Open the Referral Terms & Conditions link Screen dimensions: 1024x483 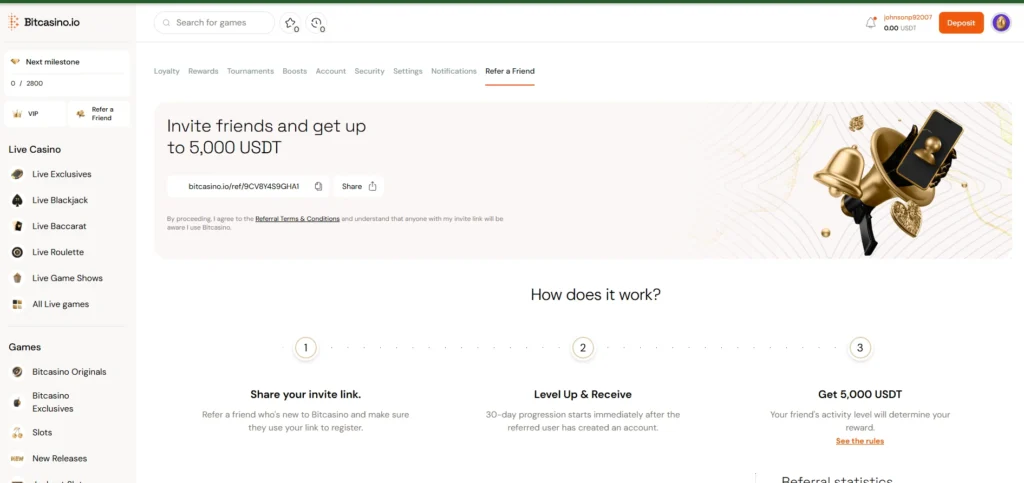click(x=297, y=218)
